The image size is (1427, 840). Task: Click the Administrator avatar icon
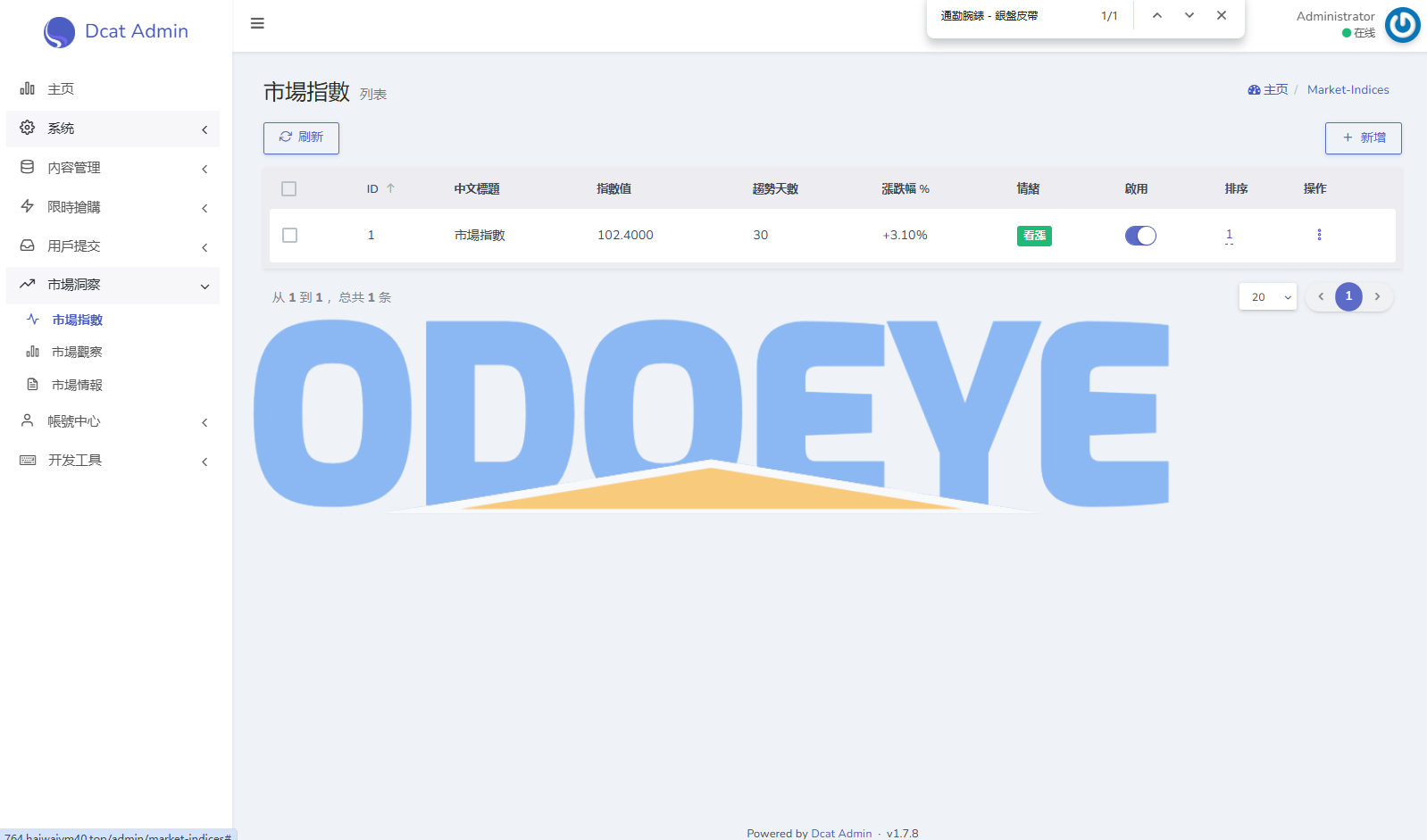(1402, 25)
